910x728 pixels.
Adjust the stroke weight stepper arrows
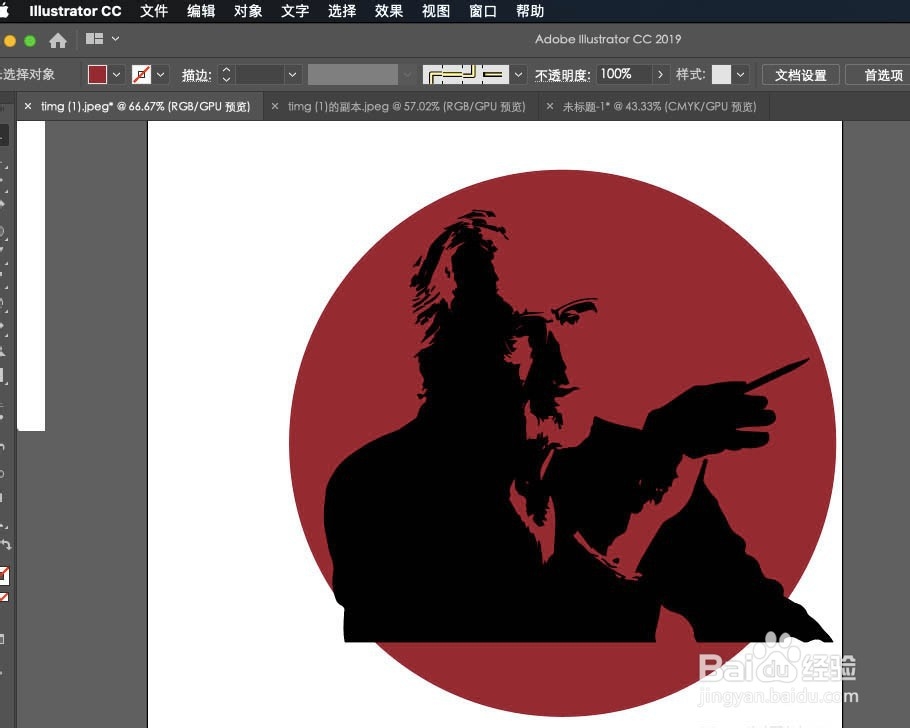pyautogui.click(x=226, y=74)
